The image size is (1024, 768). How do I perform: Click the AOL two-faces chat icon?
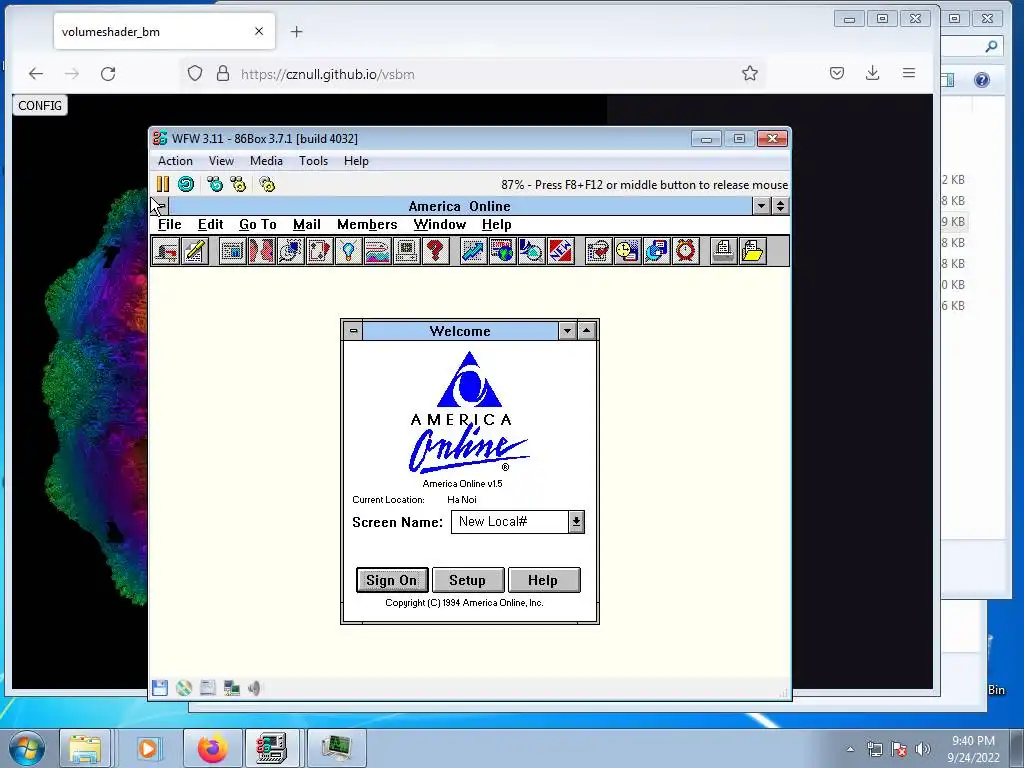coord(261,251)
